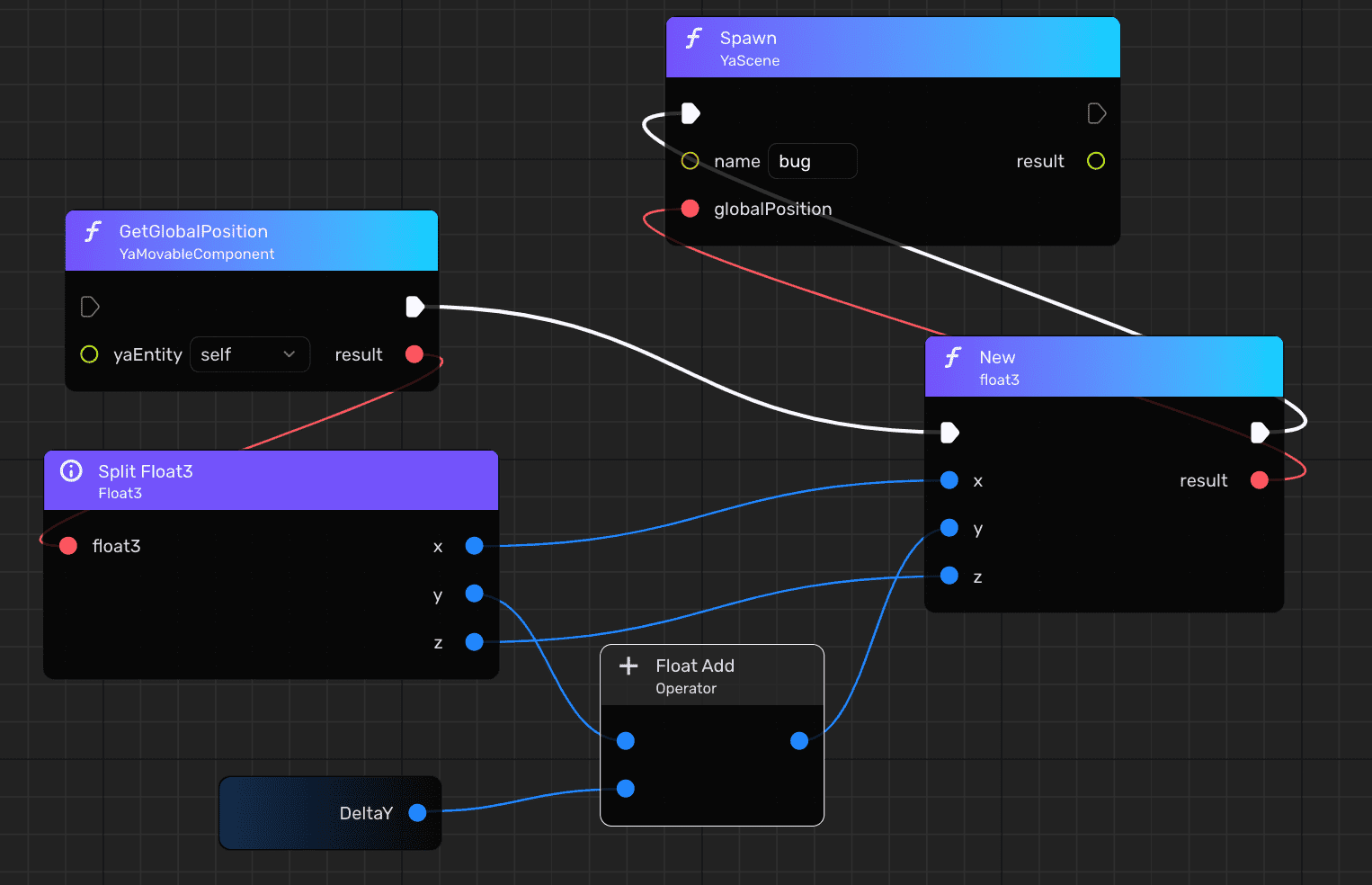Click the name input field containing bug

click(x=812, y=161)
